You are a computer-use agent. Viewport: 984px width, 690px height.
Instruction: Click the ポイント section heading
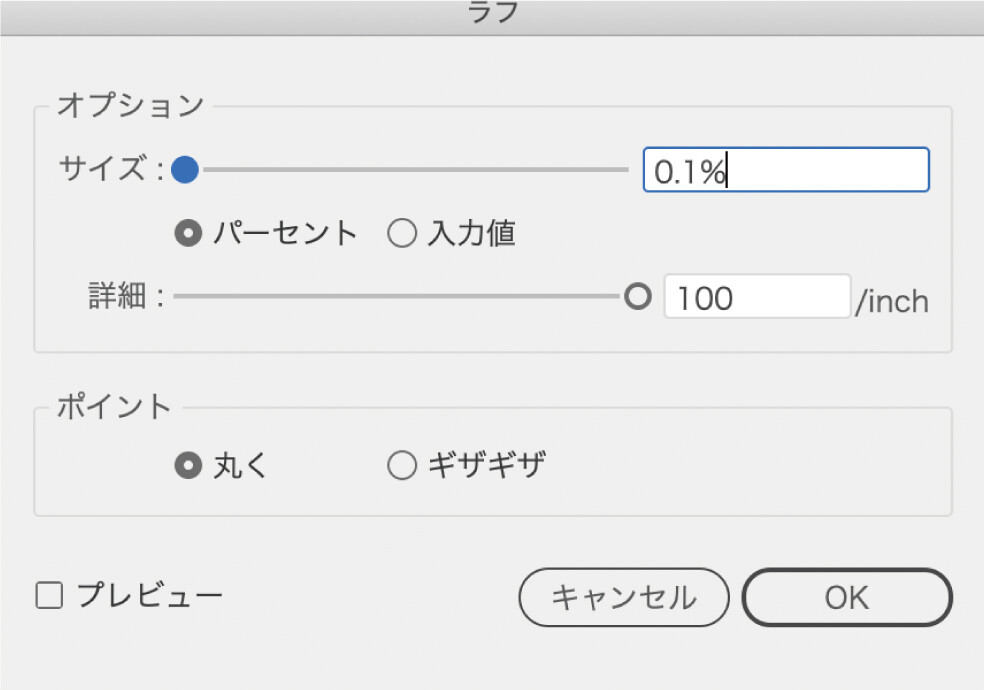tap(114, 407)
